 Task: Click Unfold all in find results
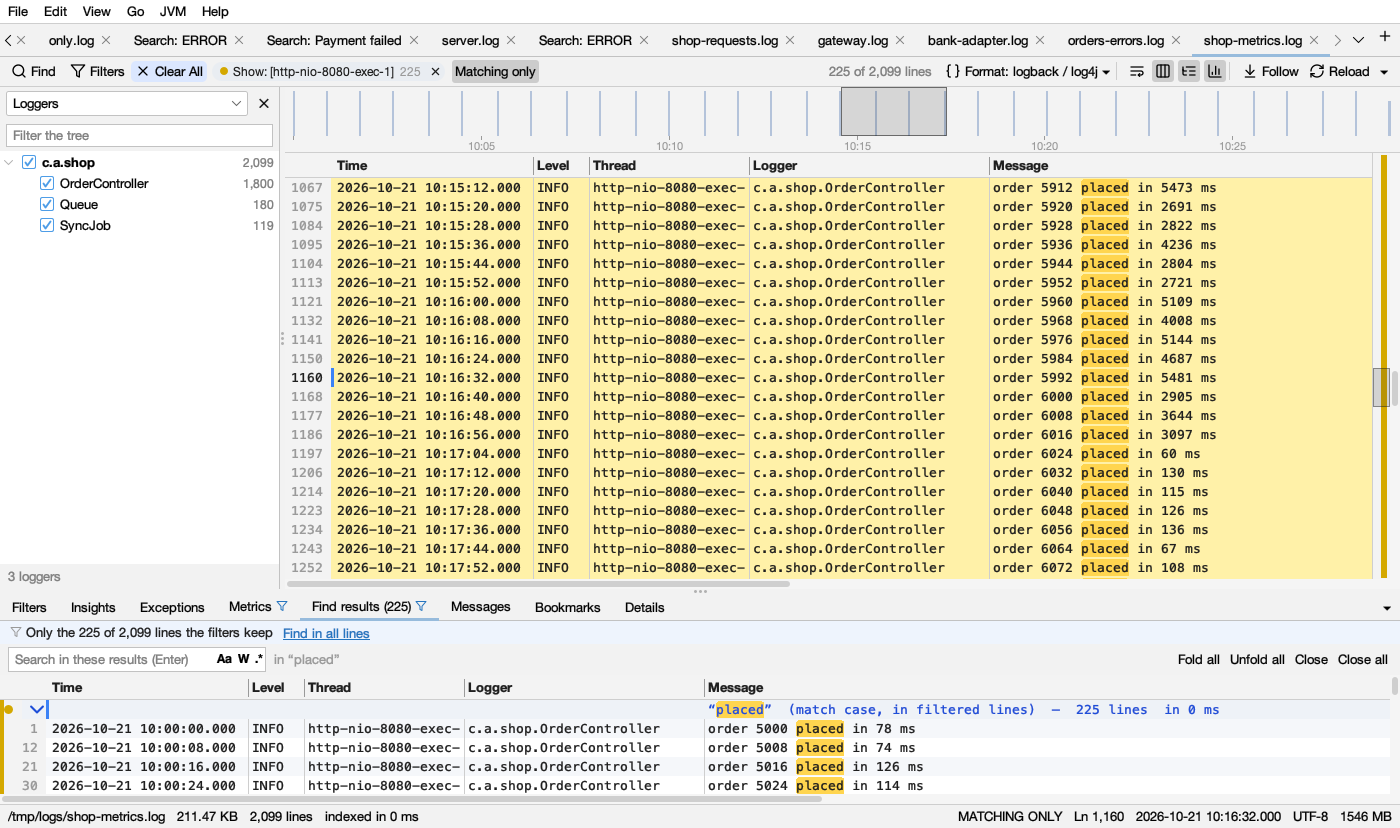(x=1257, y=659)
